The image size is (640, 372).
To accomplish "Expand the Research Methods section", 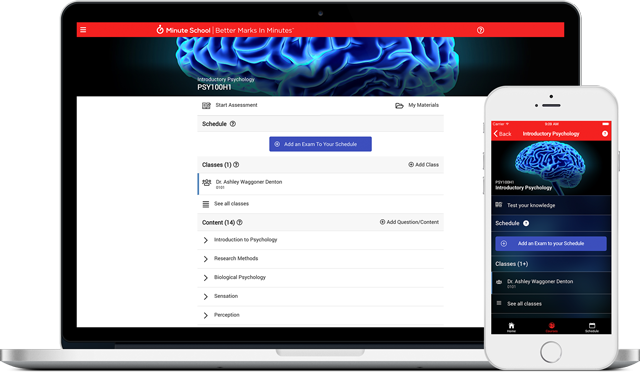I will 320,258.
